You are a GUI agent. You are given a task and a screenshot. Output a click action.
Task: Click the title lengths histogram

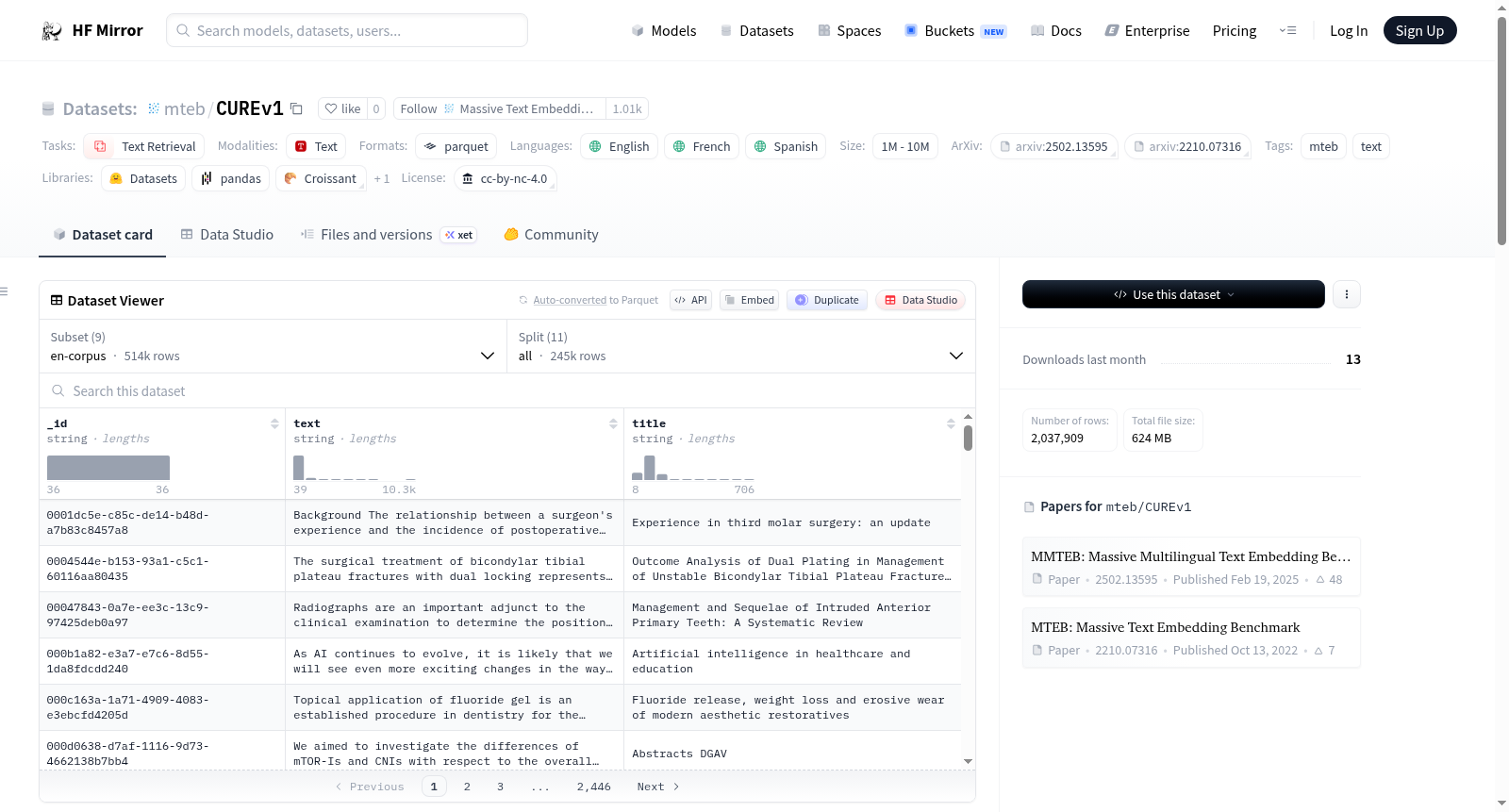click(692, 468)
